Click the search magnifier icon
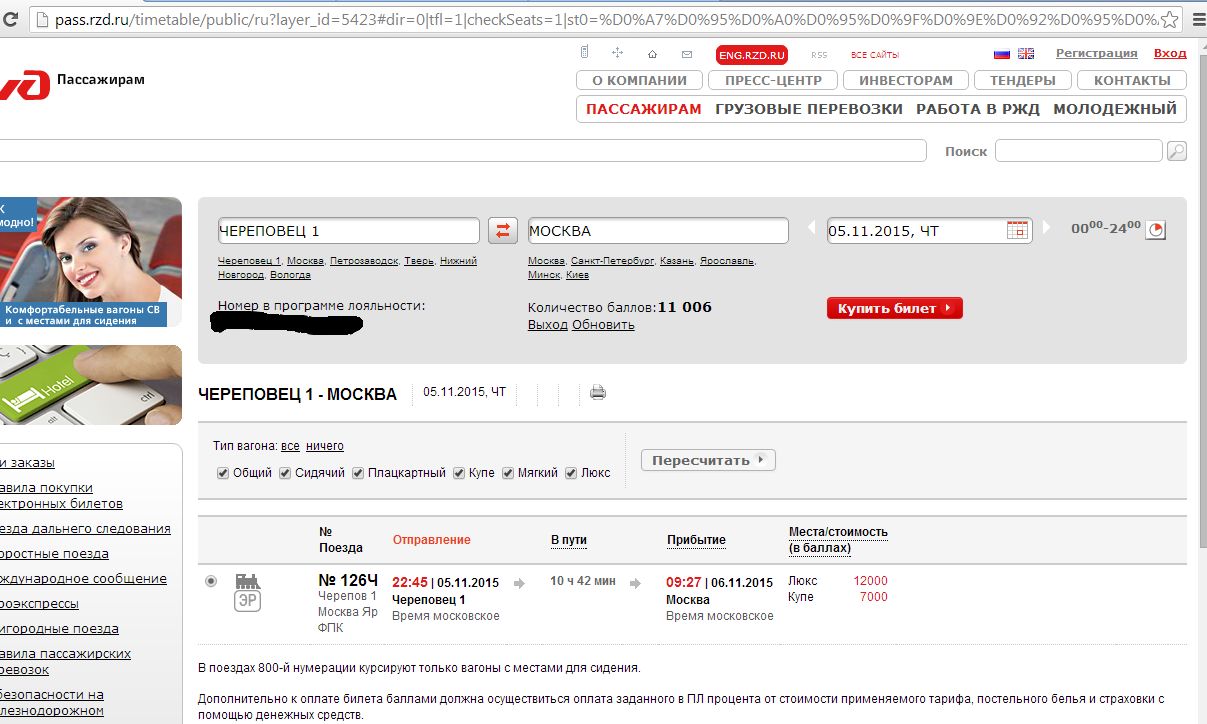Viewport: 1207px width, 724px height. point(1177,151)
